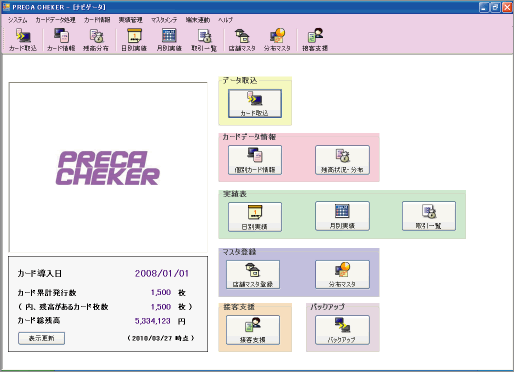Open 取引一覧 from the toolbar
This screenshot has height=372, width=514.
pos(204,40)
